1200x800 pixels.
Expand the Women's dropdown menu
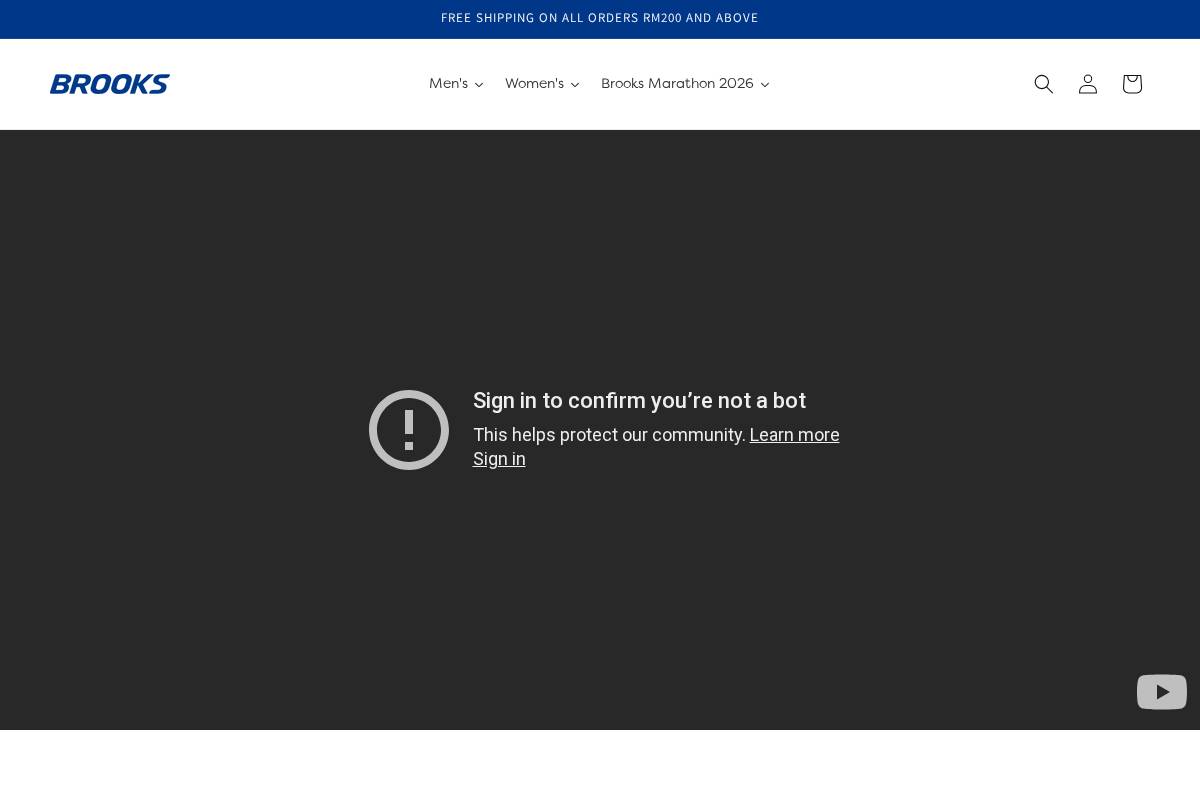pos(542,84)
